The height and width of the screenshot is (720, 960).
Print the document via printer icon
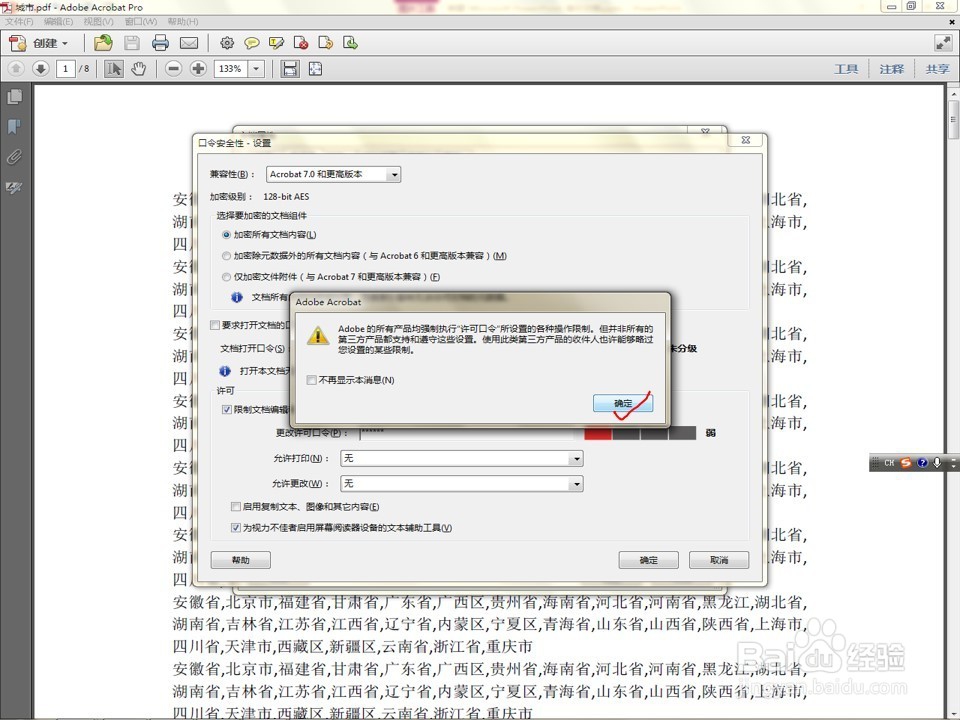160,43
